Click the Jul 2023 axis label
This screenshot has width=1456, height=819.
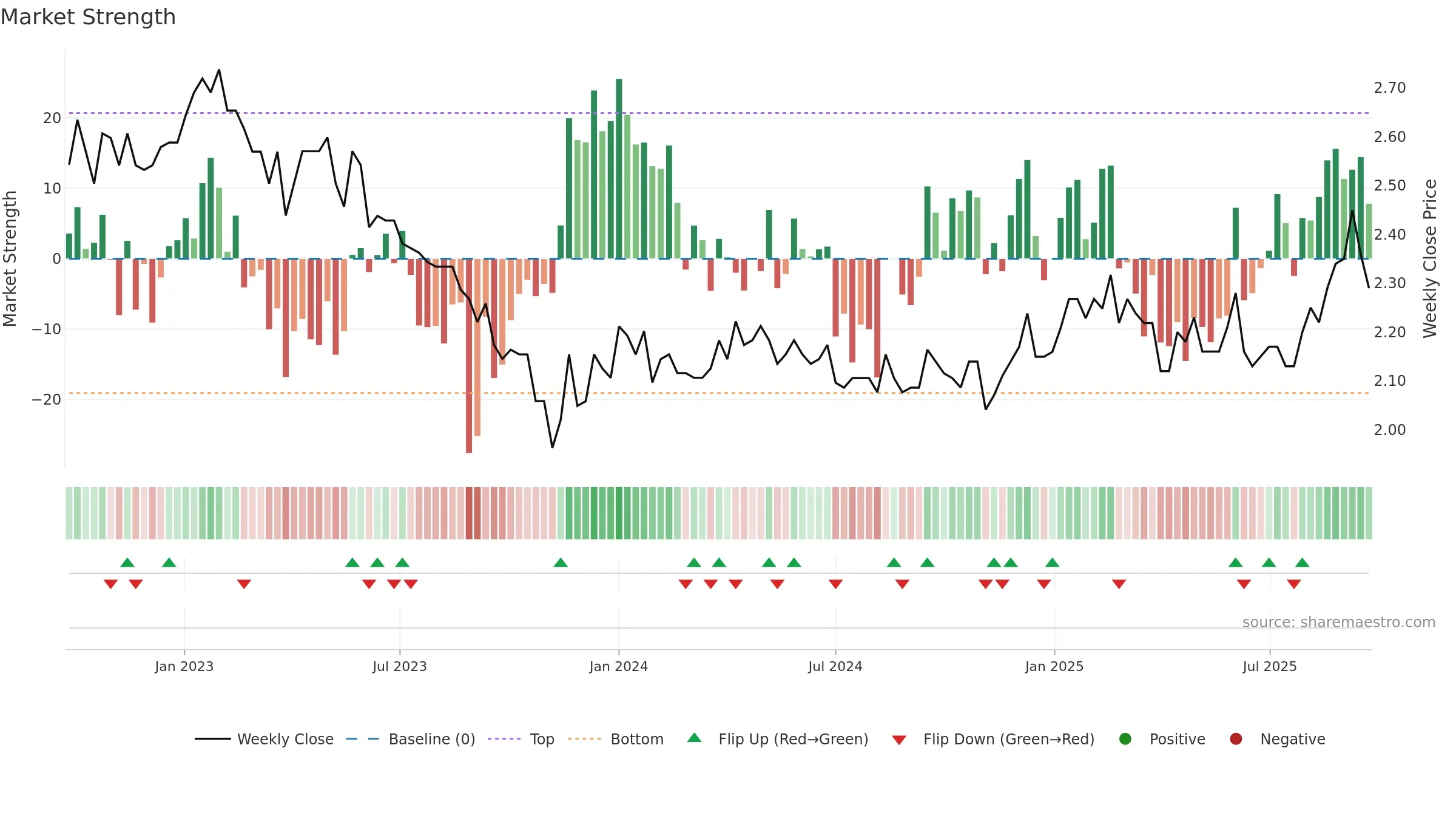(x=400, y=666)
